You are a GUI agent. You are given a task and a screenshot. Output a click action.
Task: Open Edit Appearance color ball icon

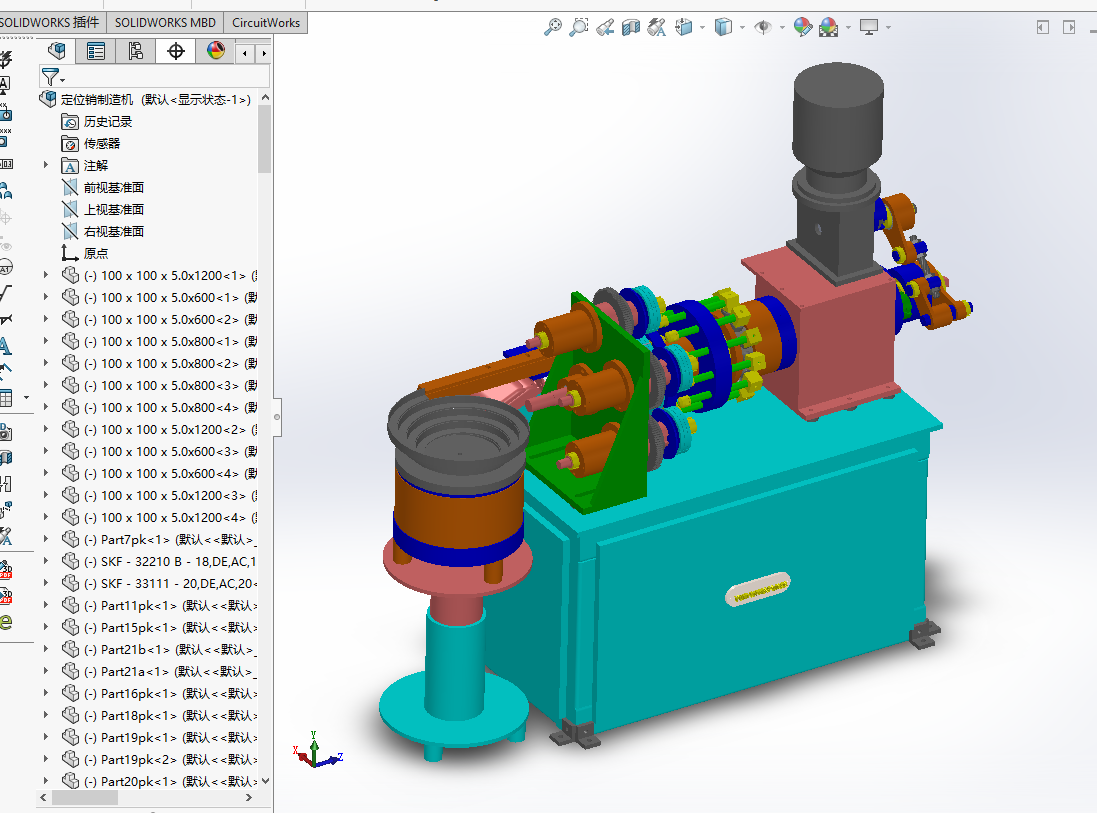(803, 27)
